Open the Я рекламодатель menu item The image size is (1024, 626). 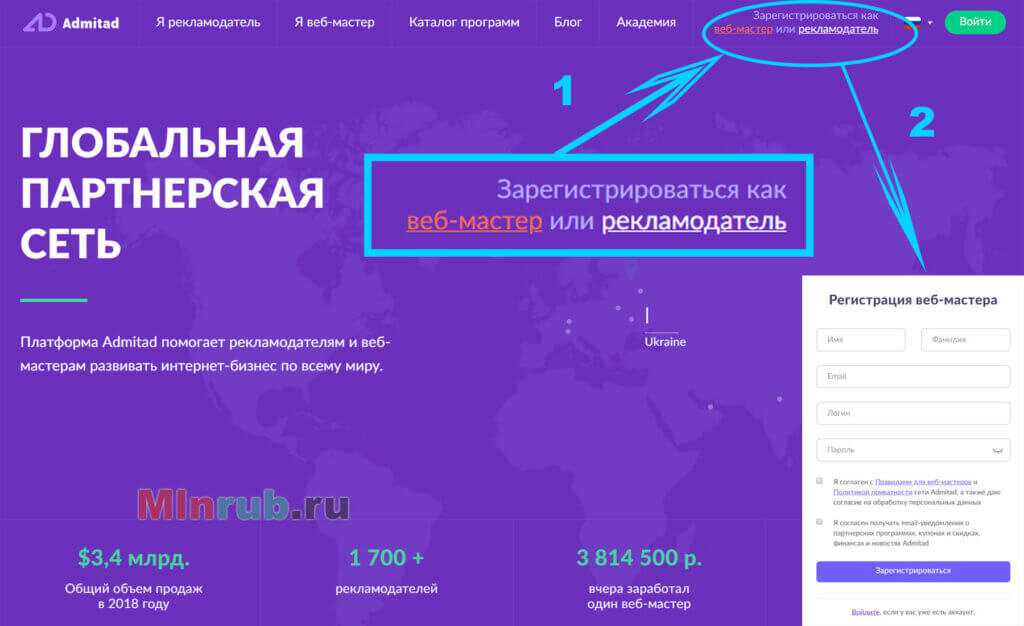(208, 22)
